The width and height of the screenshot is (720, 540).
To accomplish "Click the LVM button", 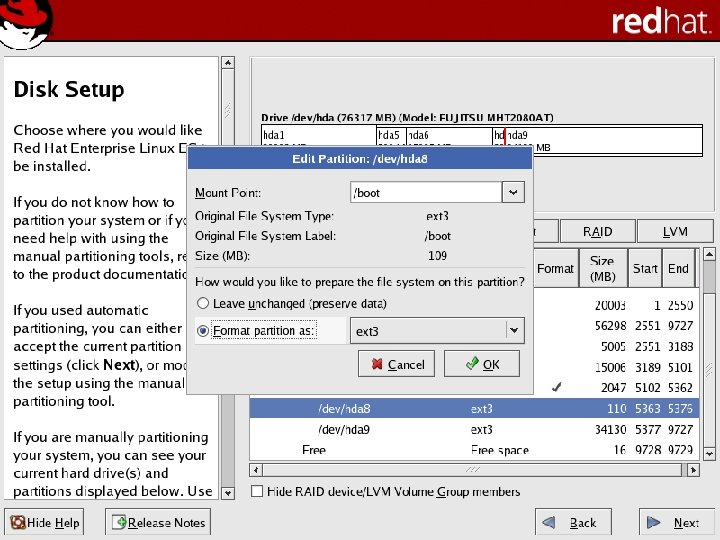I will pyautogui.click(x=675, y=231).
